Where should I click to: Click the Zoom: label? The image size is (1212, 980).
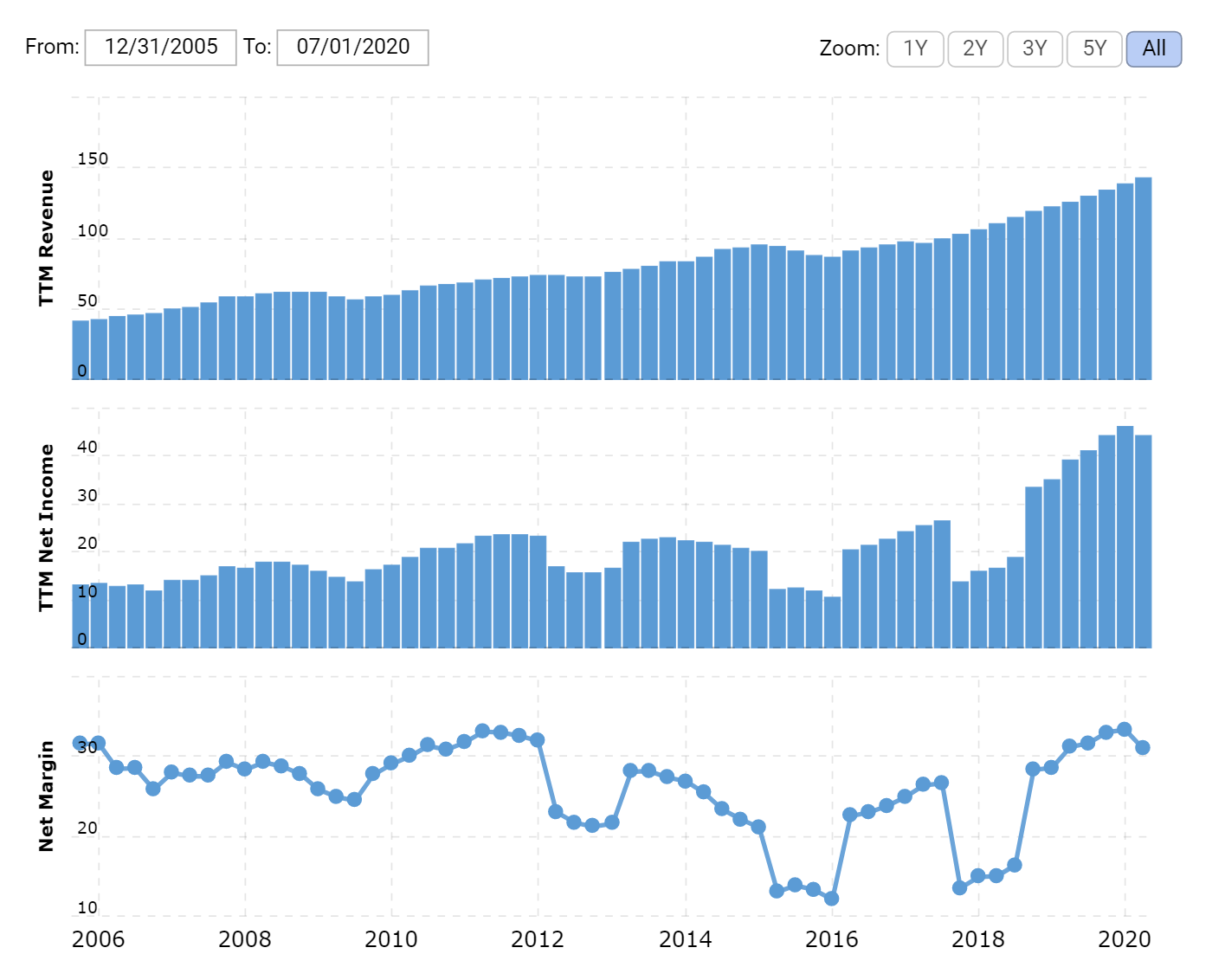[x=849, y=48]
